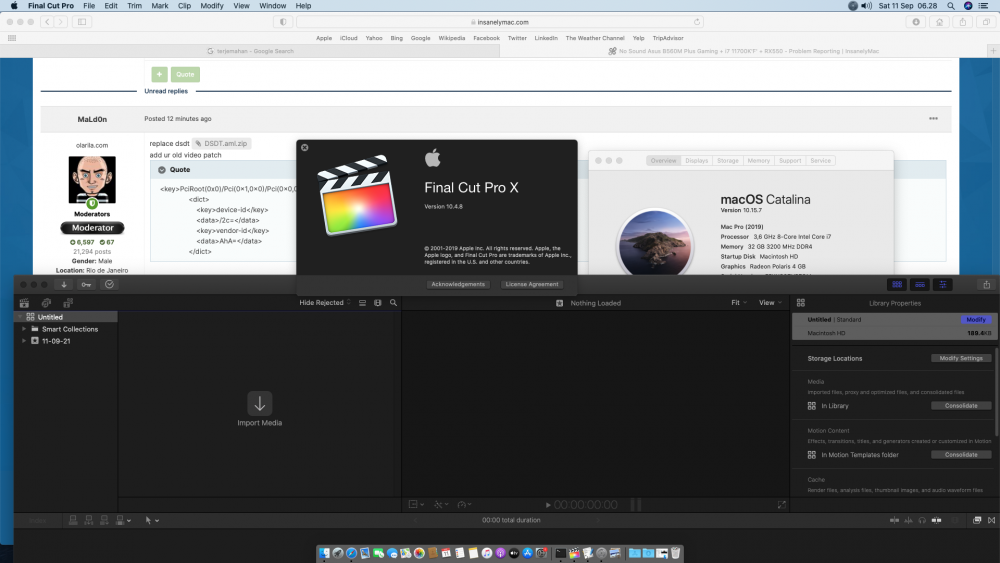Click the Acknowledgements button

[x=458, y=284]
